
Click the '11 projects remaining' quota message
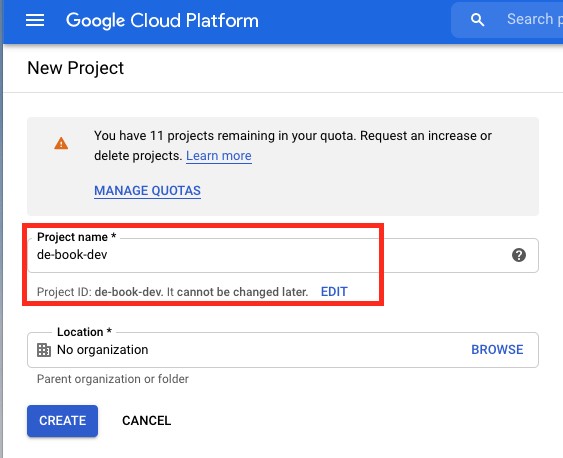293,146
